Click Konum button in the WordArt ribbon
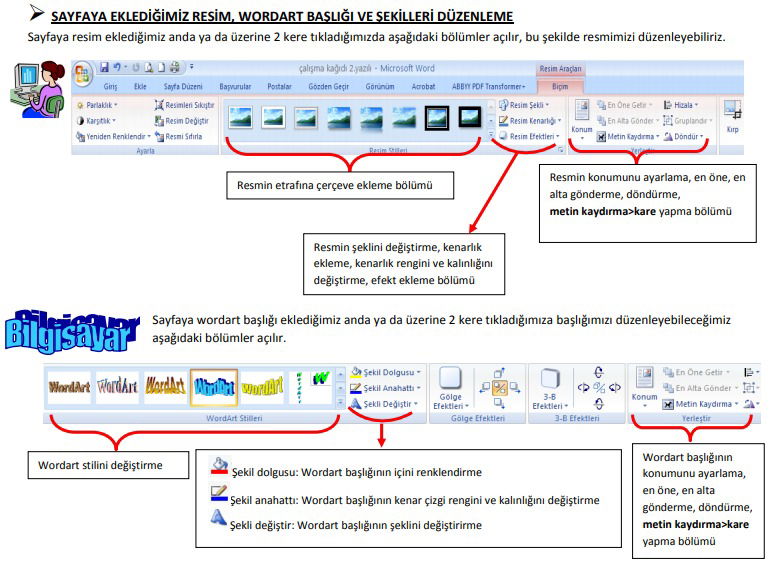Image resolution: width=770 pixels, height=564 pixels. click(x=644, y=387)
